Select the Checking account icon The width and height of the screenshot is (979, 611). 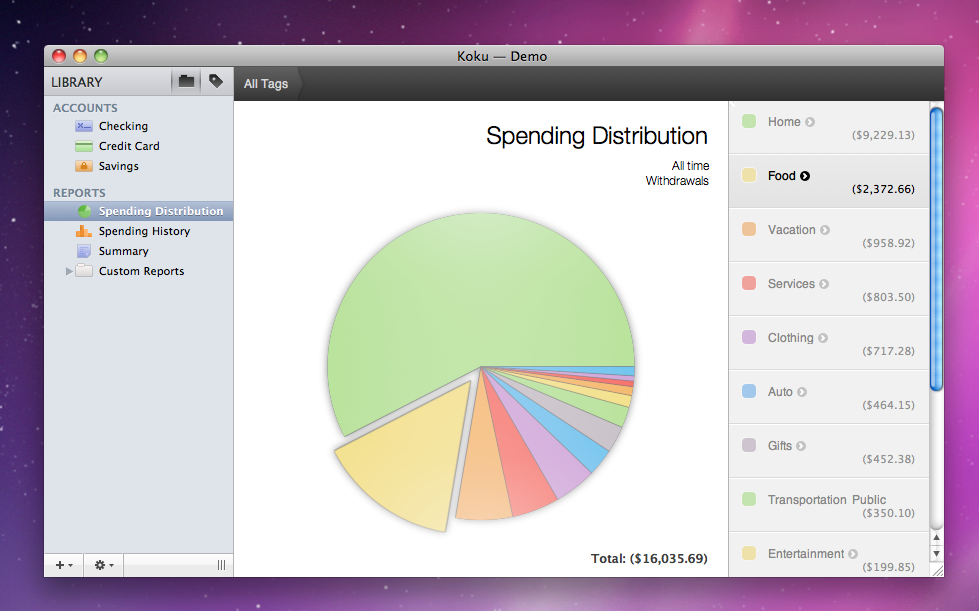pos(84,126)
